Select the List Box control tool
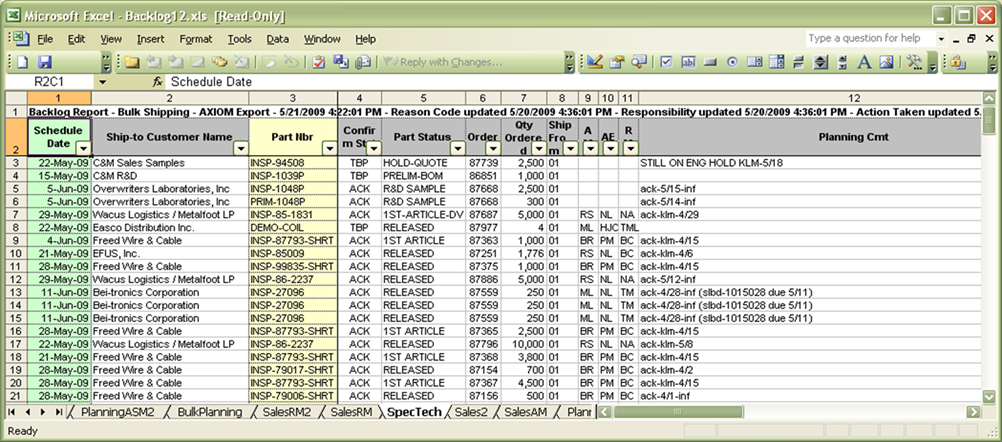 tap(754, 62)
